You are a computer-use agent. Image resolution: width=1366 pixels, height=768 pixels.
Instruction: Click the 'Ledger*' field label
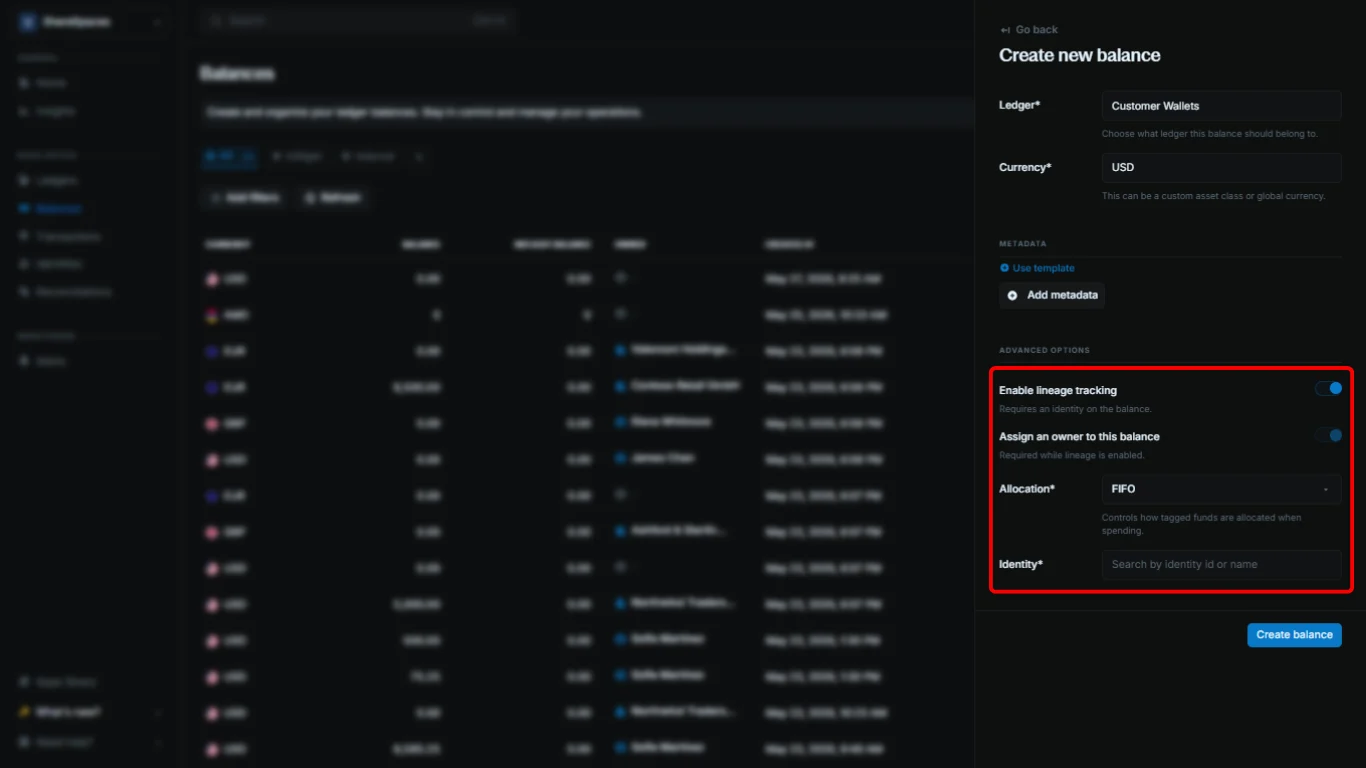click(1020, 105)
